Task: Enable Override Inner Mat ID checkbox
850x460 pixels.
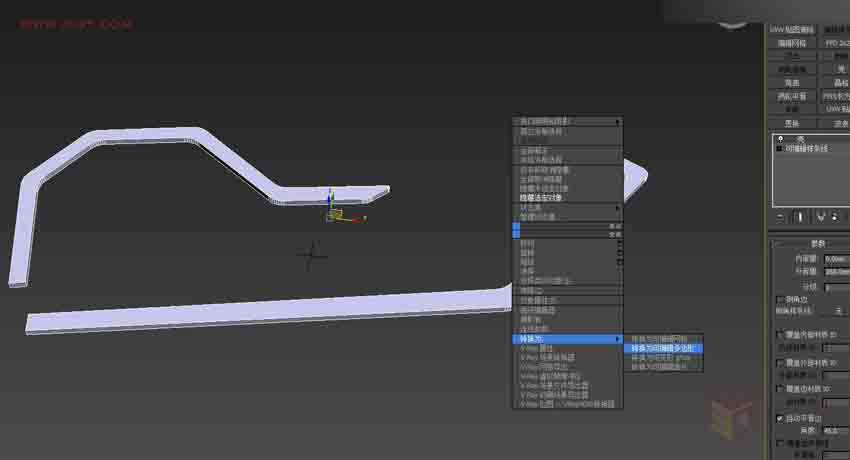Action: [780, 335]
